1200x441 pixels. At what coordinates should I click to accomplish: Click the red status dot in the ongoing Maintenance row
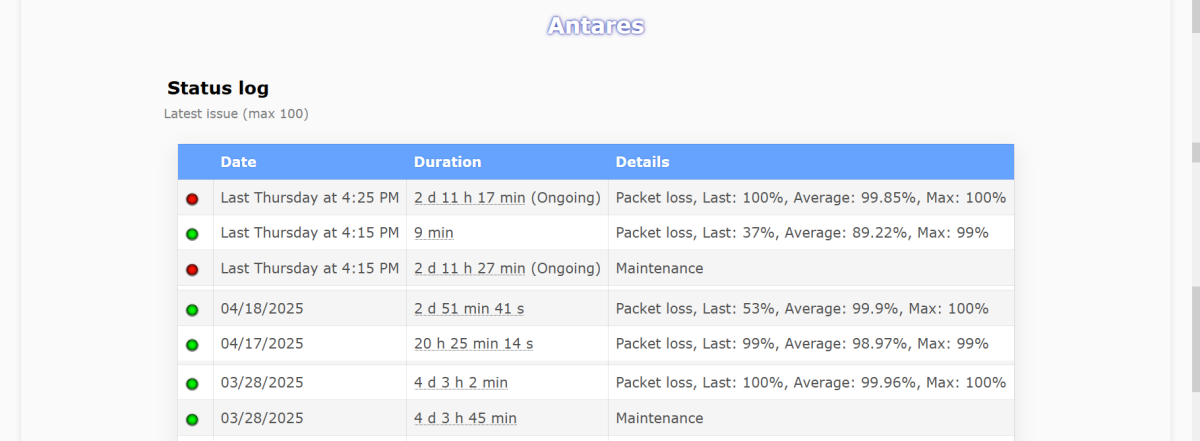[x=192, y=269]
